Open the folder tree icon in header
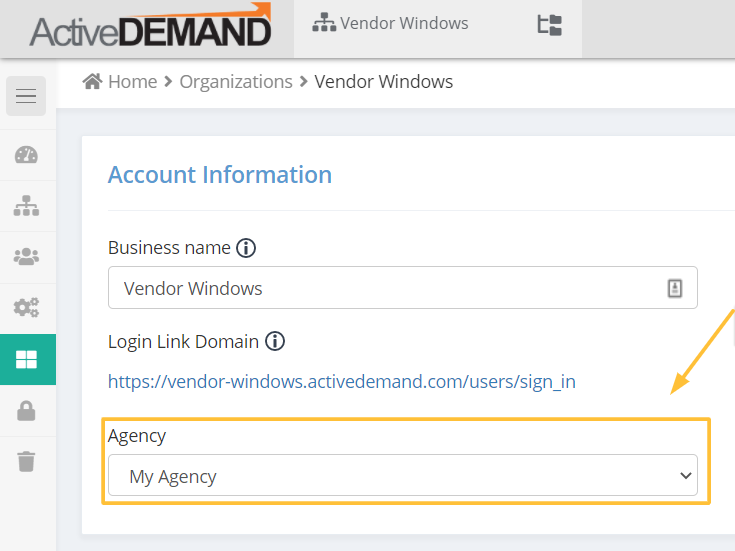The width and height of the screenshot is (735, 551). (549, 25)
